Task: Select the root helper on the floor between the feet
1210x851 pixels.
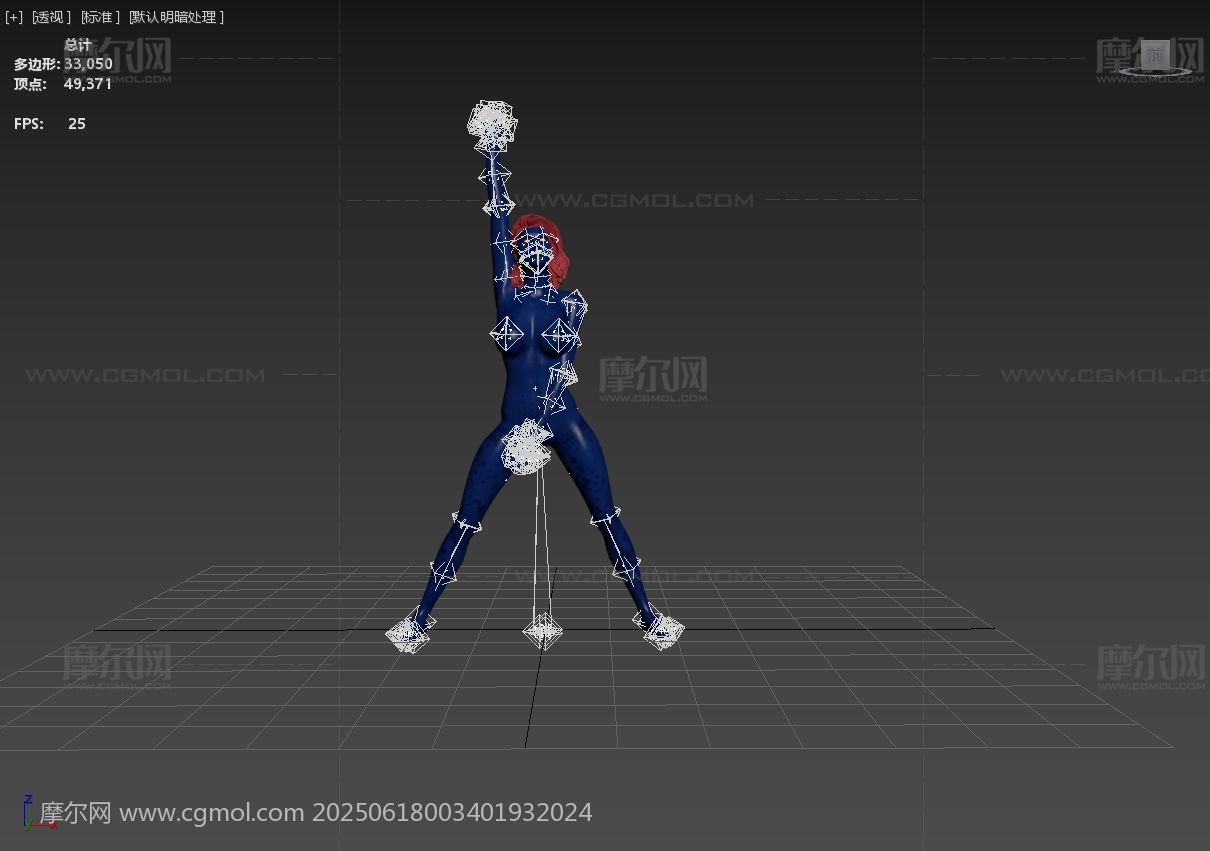Action: click(542, 630)
